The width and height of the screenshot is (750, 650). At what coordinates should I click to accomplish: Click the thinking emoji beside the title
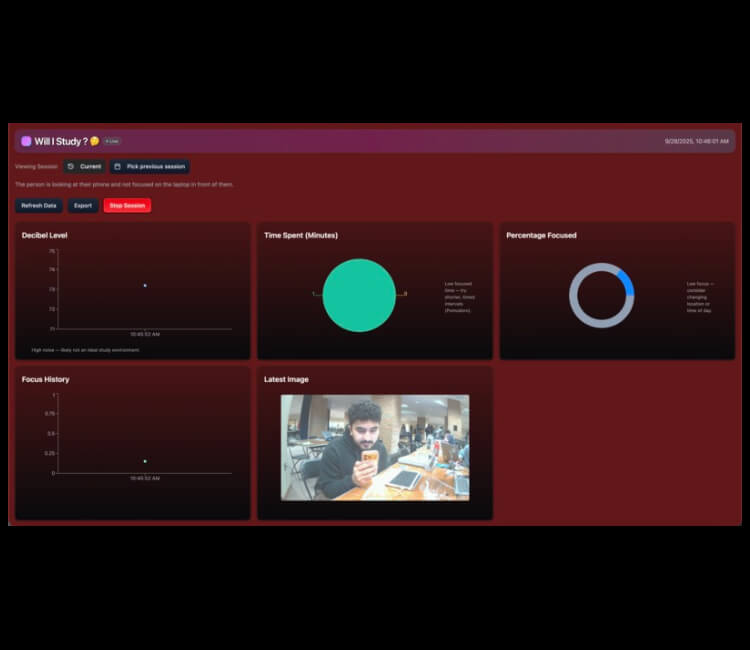pos(95,141)
